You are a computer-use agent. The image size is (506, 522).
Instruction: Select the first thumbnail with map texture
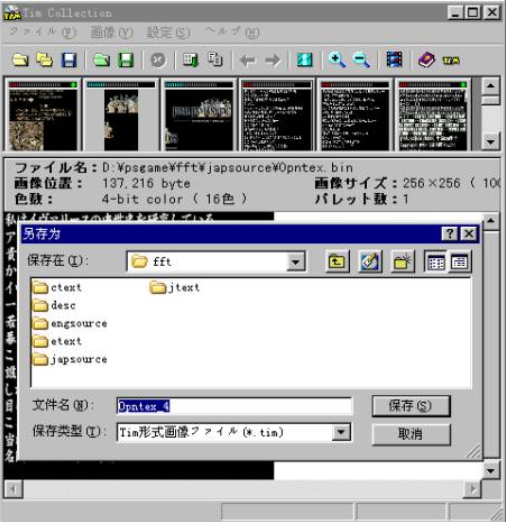(x=43, y=115)
